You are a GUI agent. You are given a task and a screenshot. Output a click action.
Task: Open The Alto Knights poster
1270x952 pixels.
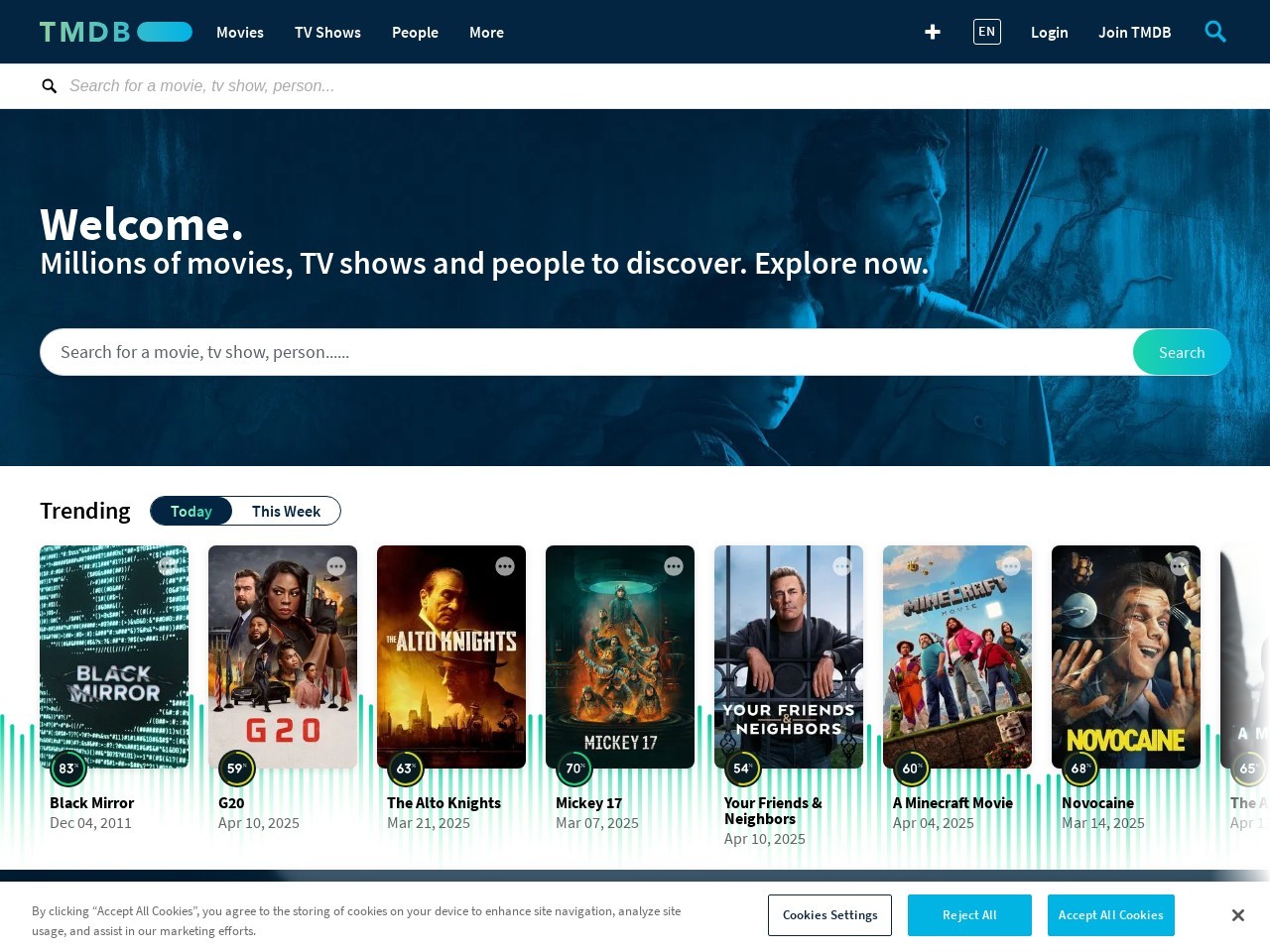(451, 656)
